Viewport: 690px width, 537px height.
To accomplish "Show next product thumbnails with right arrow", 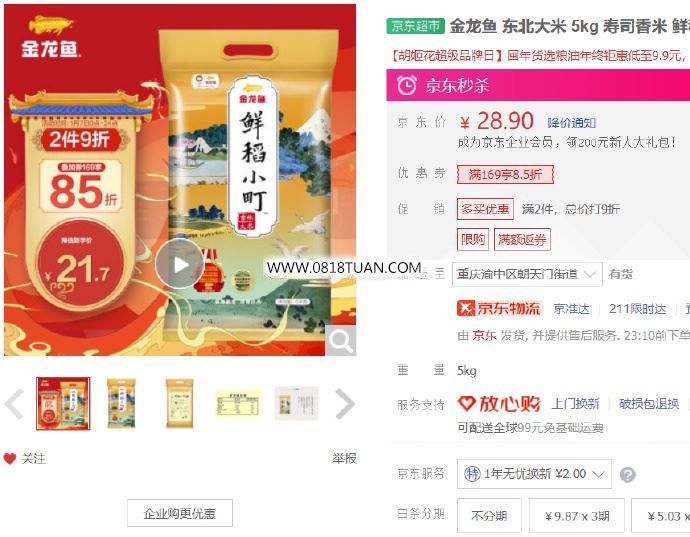I will pos(345,403).
